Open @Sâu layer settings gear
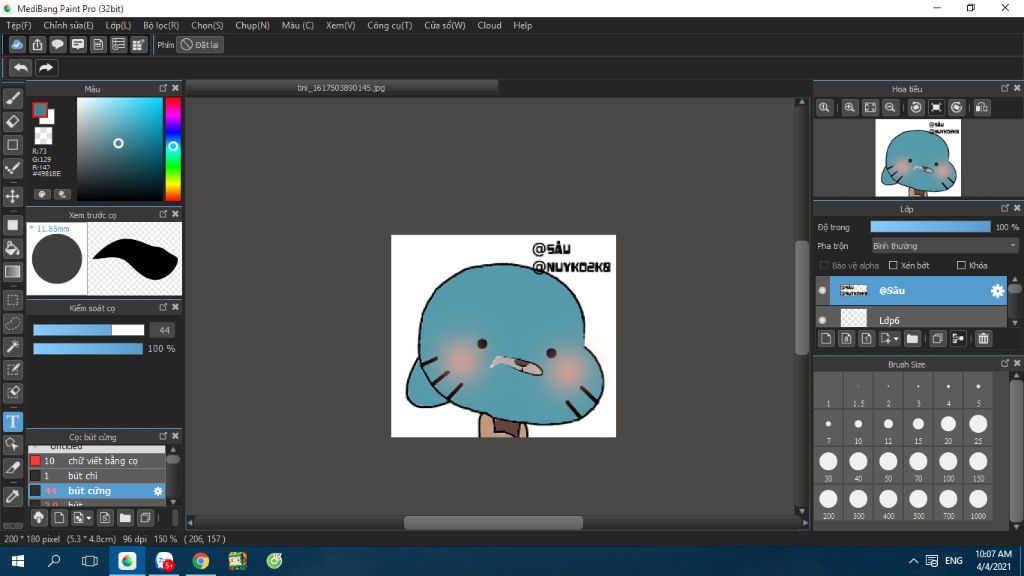The width and height of the screenshot is (1024, 576). tap(997, 291)
